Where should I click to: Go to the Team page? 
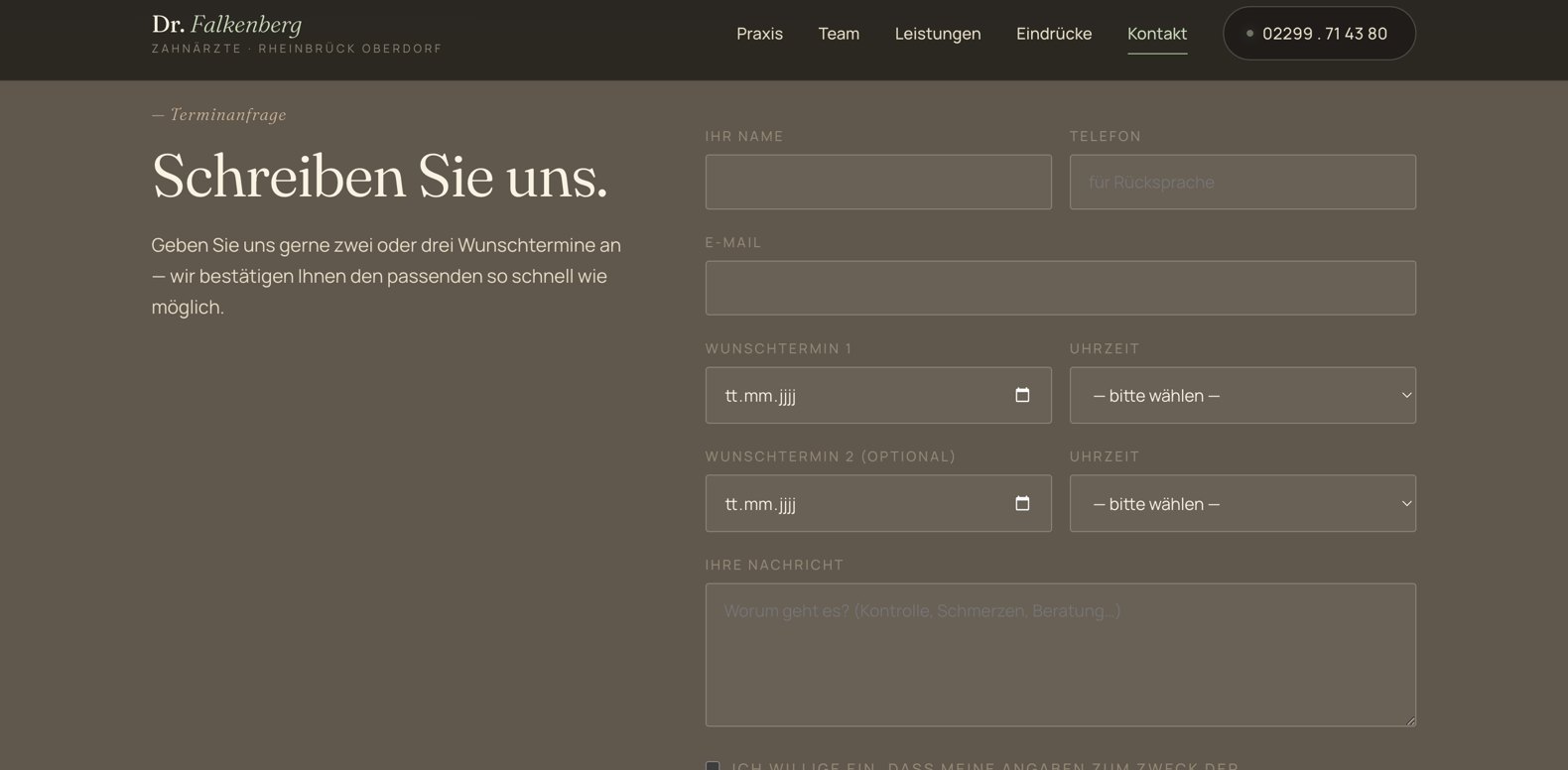[x=839, y=34]
